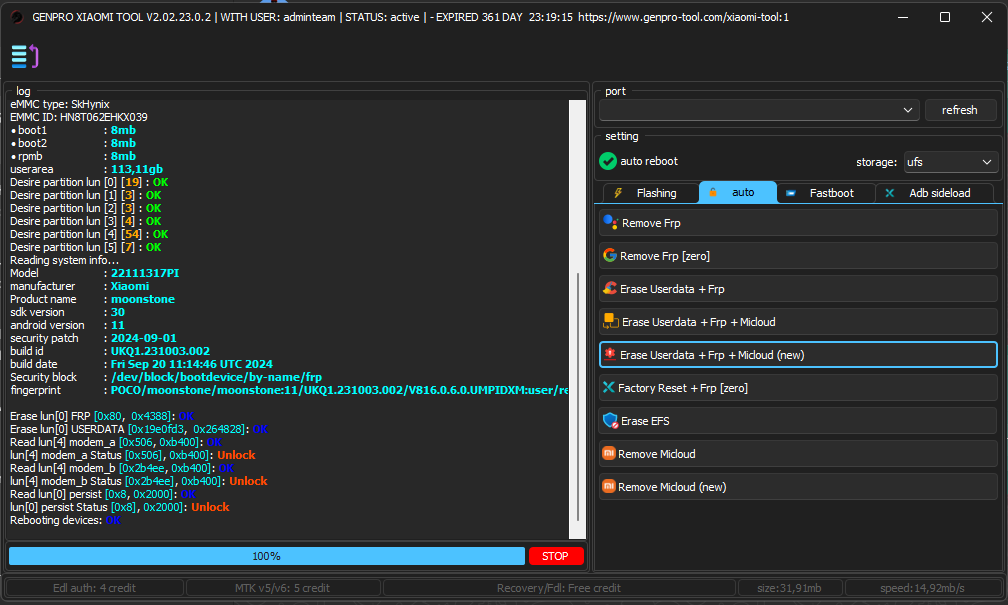Click the Recovery/Fdl: Free credit status

559,588
